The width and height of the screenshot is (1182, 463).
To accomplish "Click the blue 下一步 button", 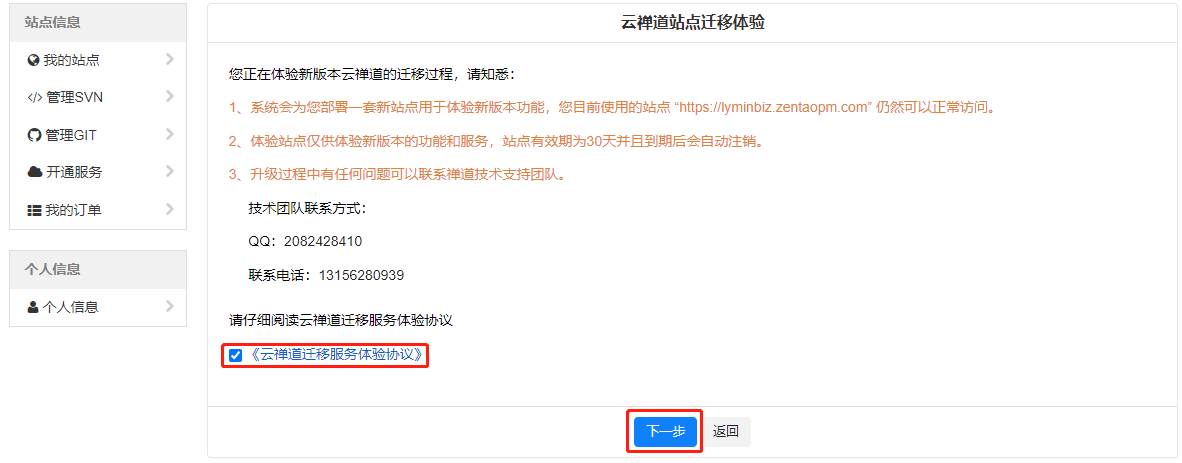I will (x=665, y=431).
